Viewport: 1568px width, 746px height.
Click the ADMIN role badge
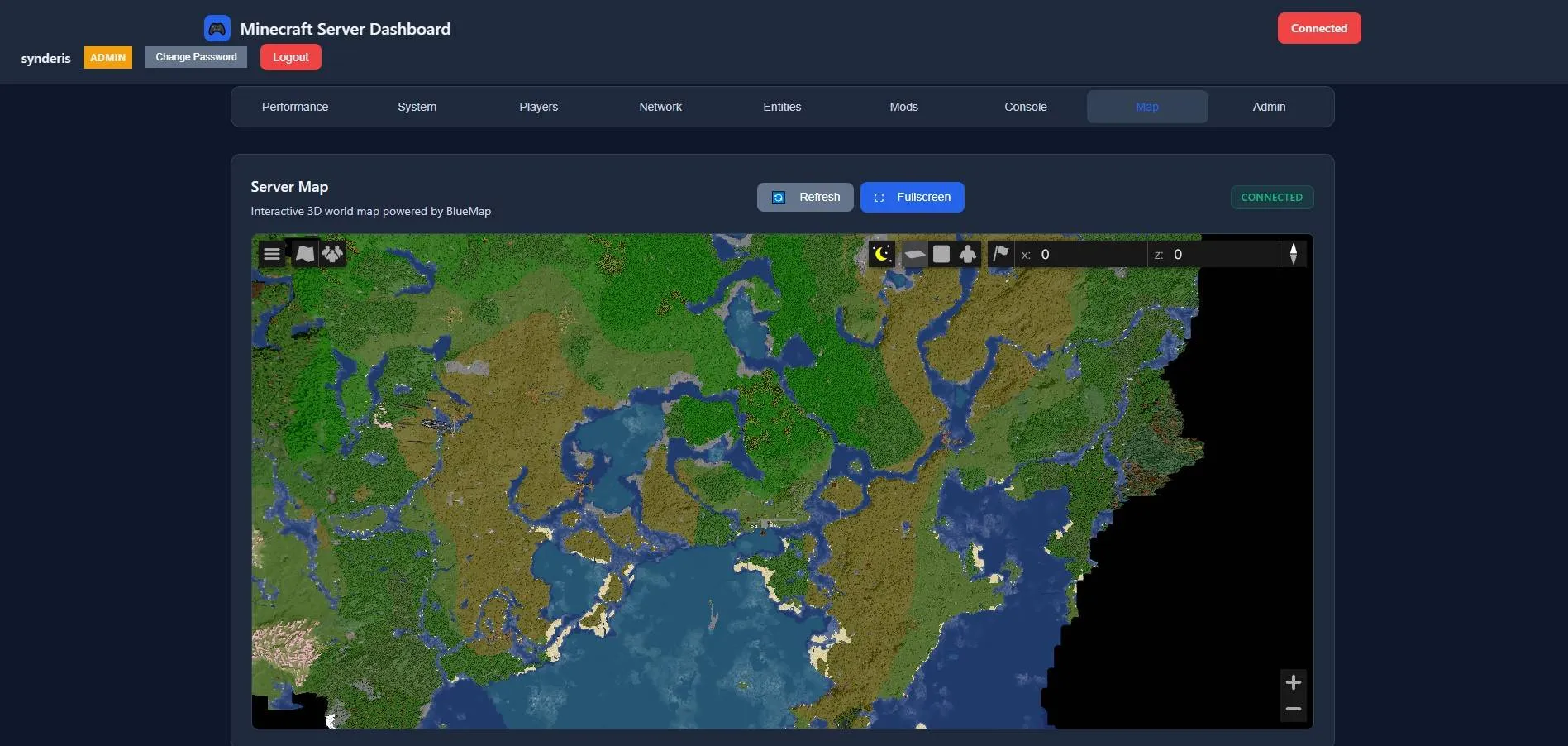pyautogui.click(x=108, y=57)
